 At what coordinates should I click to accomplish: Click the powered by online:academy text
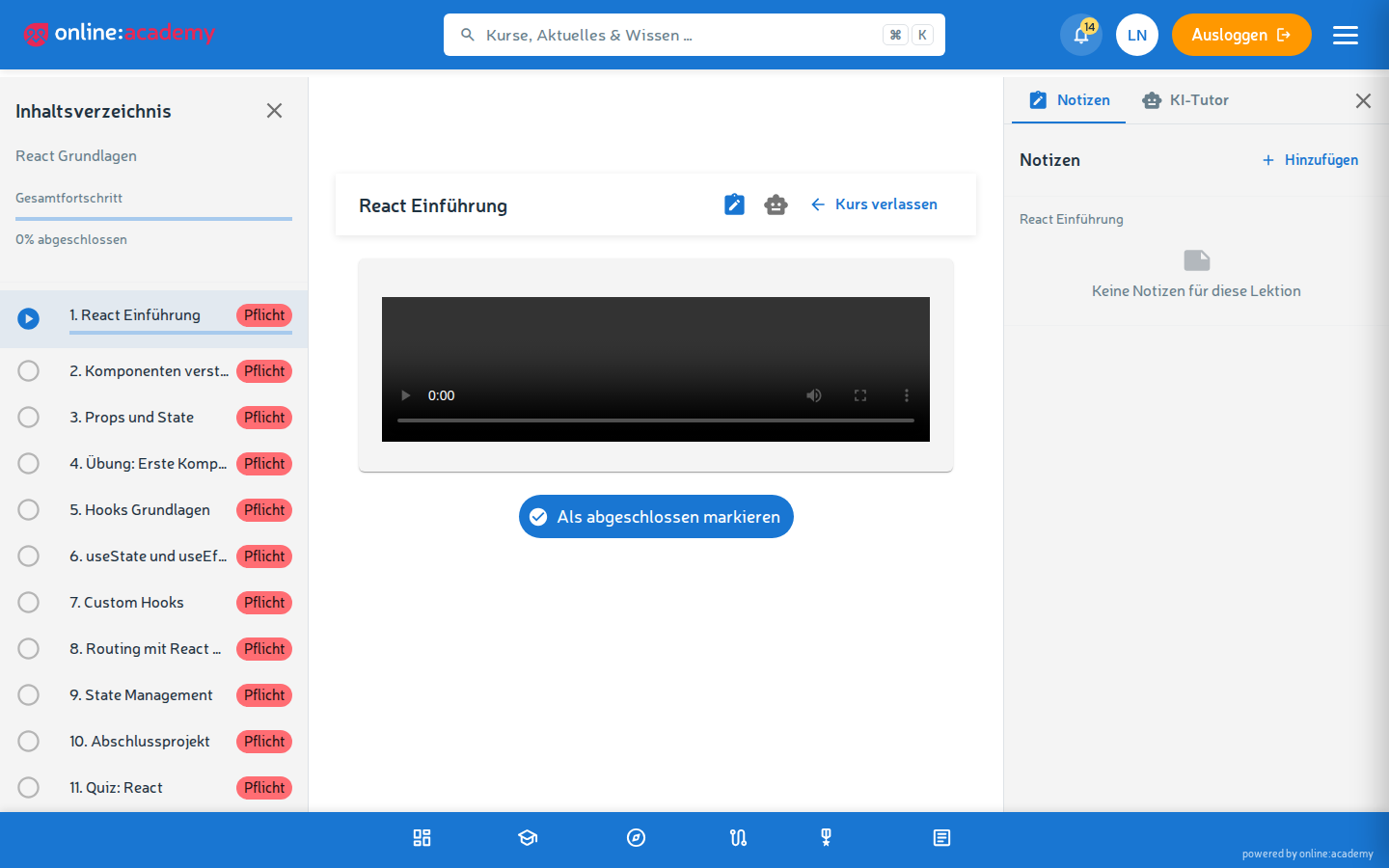point(1307,854)
